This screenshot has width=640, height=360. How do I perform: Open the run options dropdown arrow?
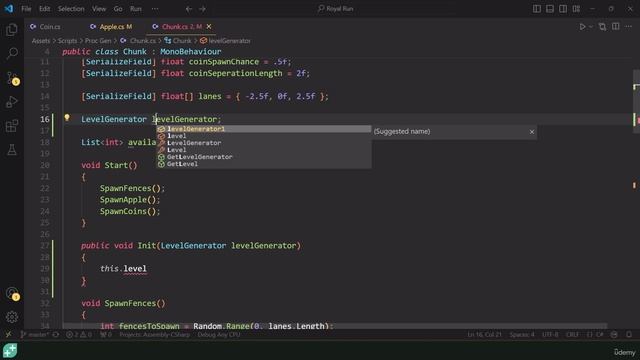pos(591,27)
